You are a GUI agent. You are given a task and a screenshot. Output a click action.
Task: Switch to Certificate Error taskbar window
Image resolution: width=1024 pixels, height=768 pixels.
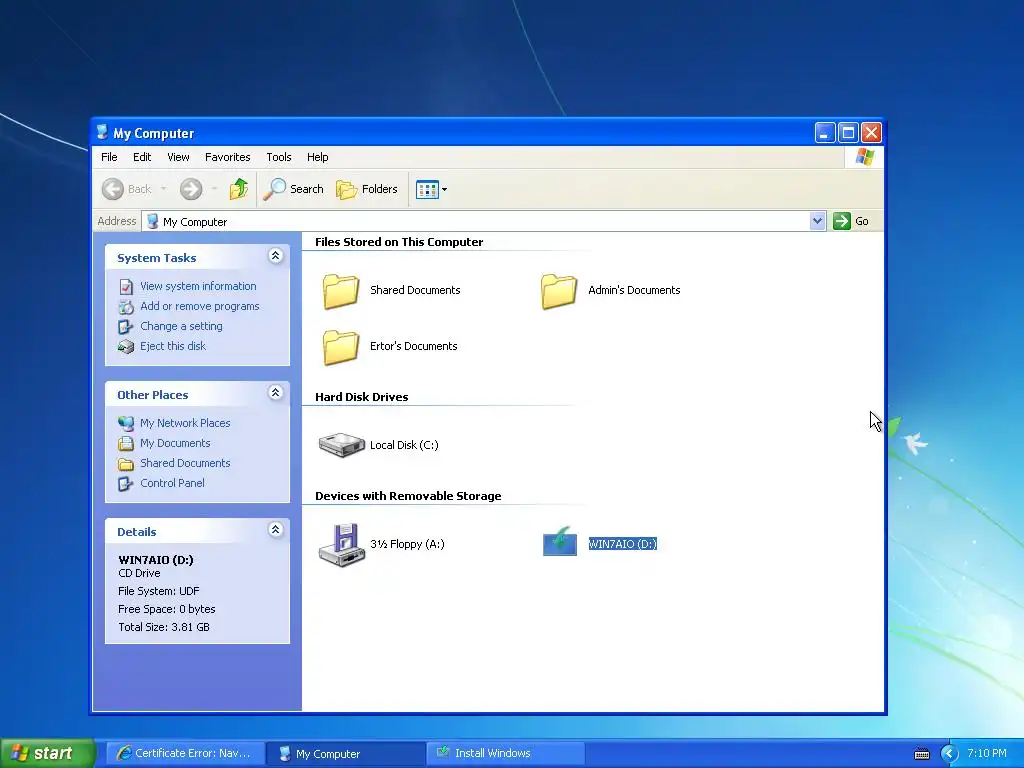185,754
